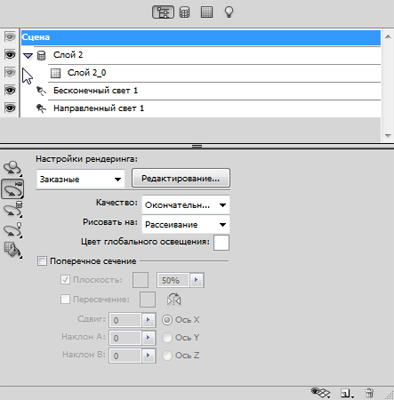Select the Ось Z radio button
Viewport: 394px width, 400px height.
[167, 356]
